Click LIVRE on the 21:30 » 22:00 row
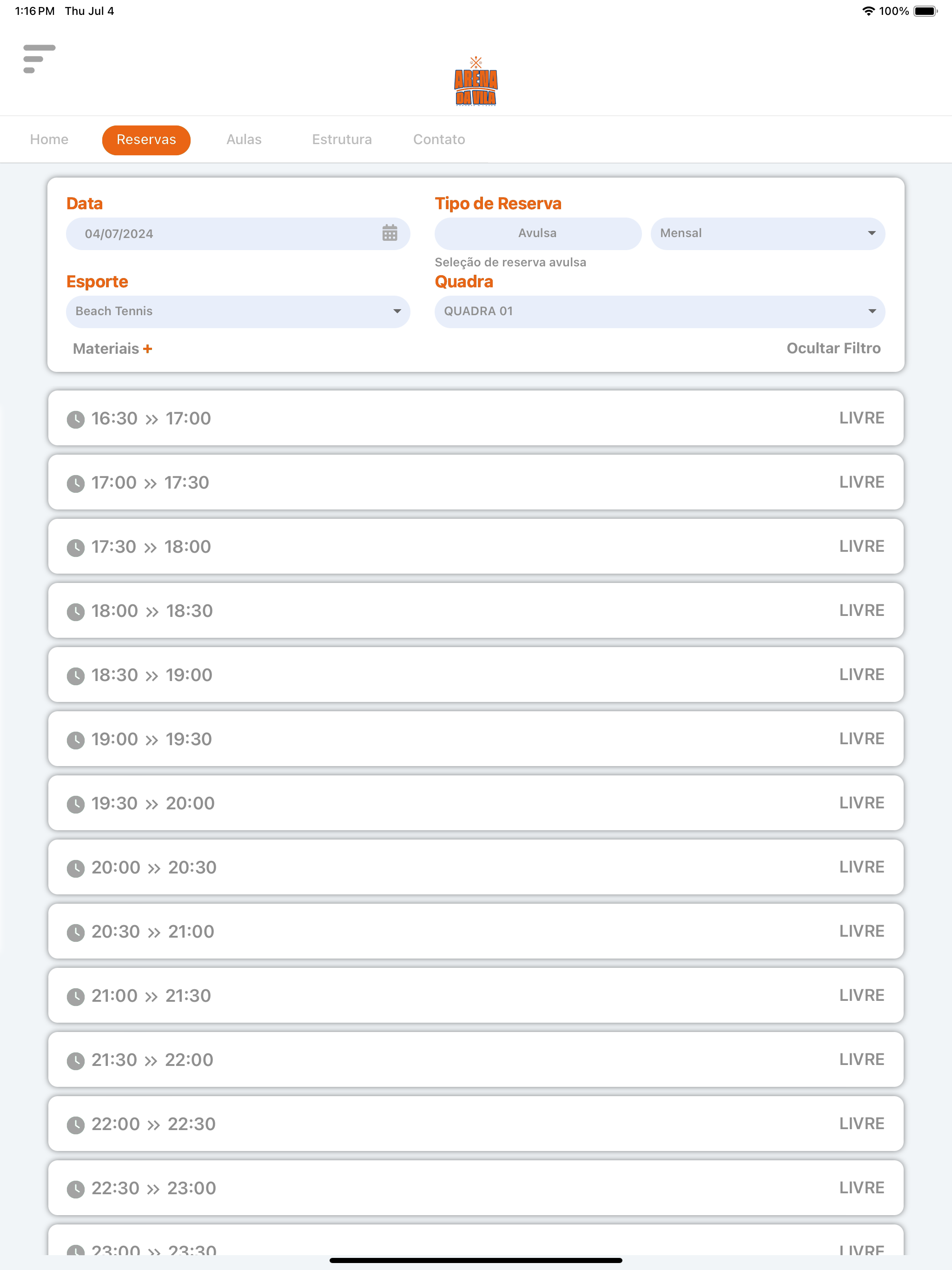The height and width of the screenshot is (1270, 952). coord(861,1059)
